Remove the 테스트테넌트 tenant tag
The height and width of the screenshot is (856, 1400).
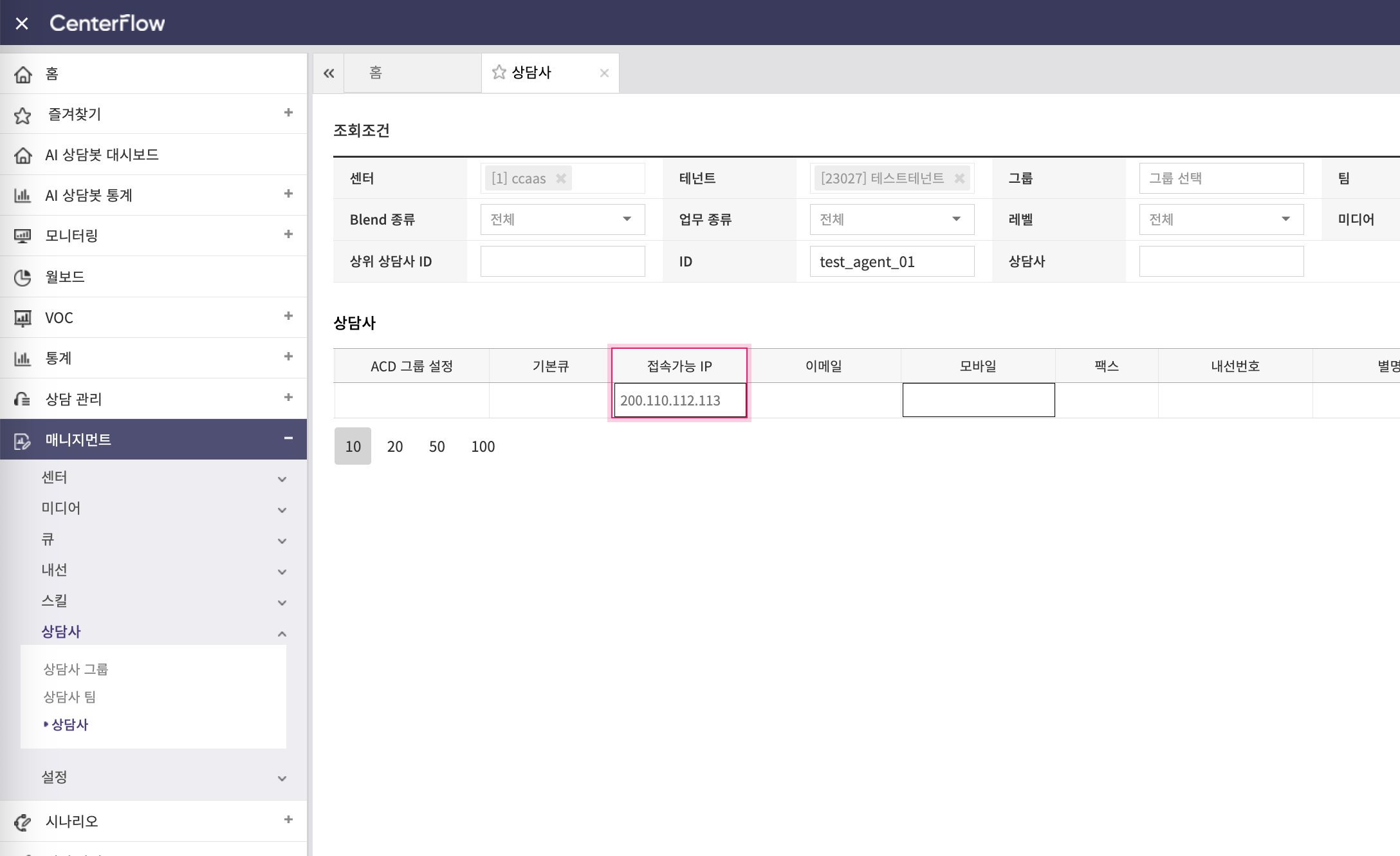point(959,178)
